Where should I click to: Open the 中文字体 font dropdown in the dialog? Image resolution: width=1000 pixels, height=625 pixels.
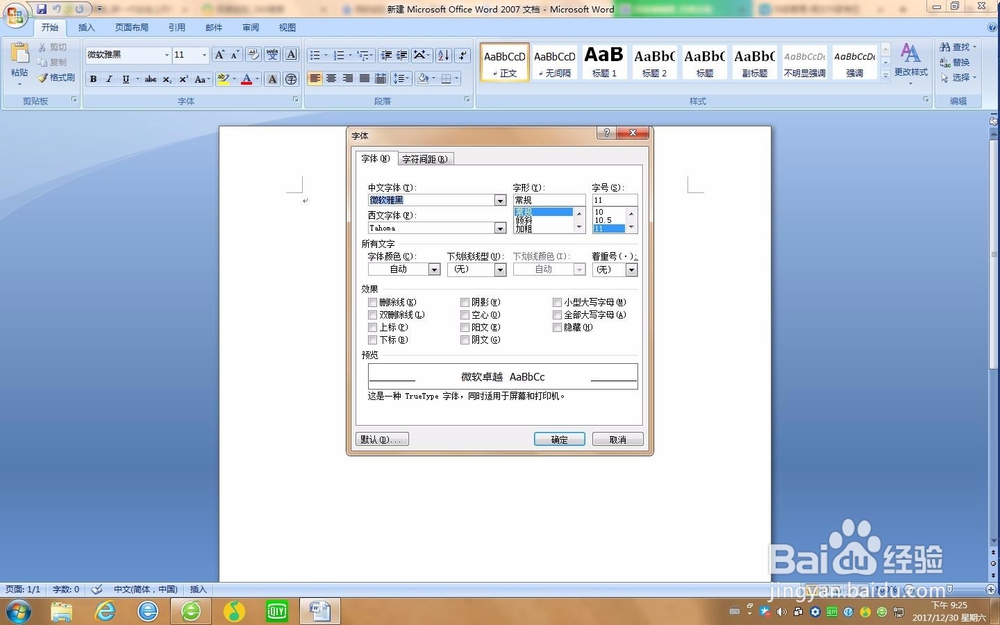[500, 200]
